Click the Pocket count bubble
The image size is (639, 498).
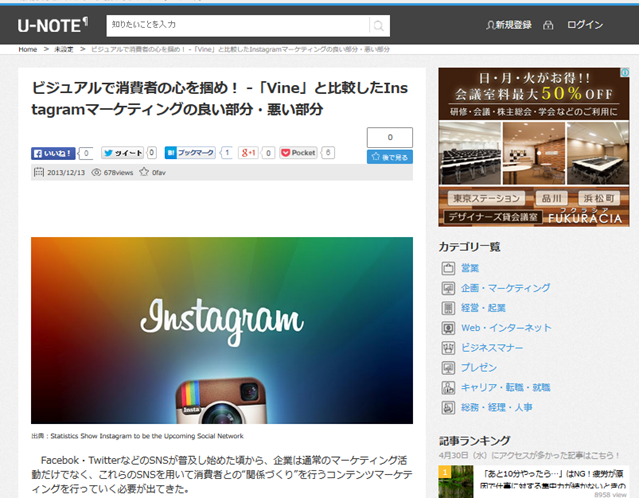click(328, 153)
